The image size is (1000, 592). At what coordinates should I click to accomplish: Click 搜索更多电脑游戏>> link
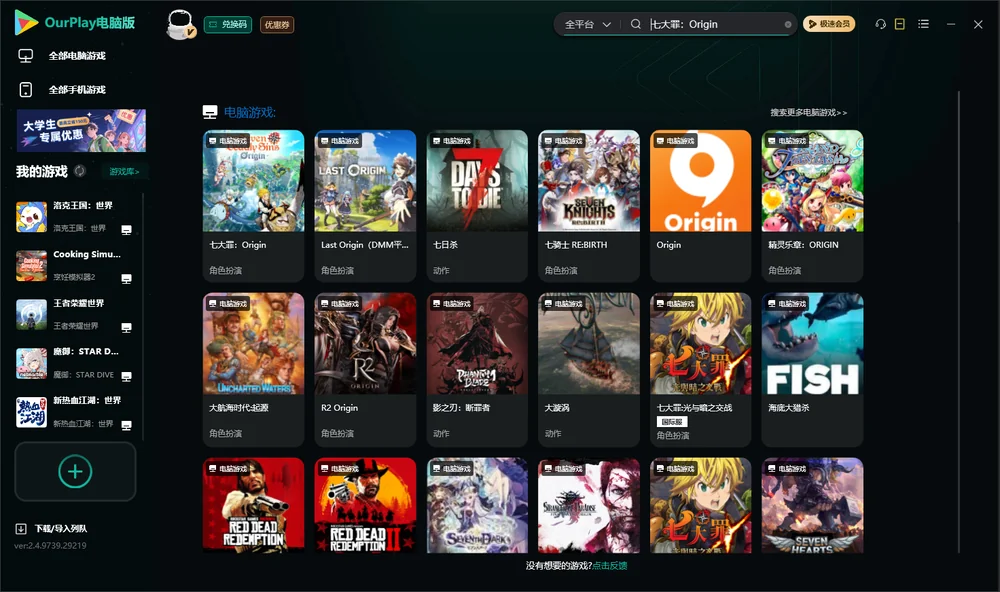tap(808, 112)
